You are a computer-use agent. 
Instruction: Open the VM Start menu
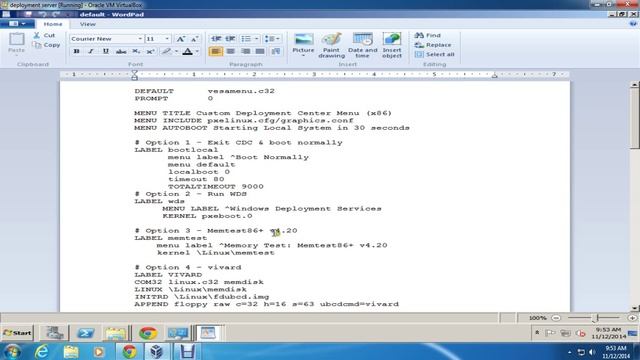tap(17, 333)
